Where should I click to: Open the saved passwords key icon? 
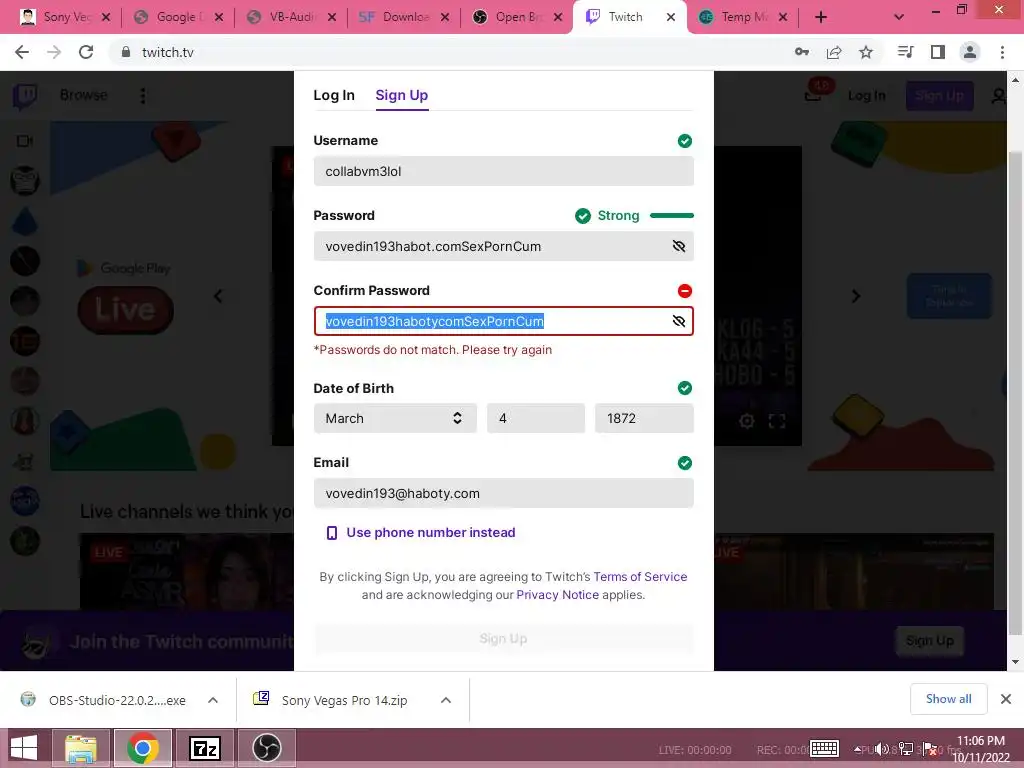(802, 52)
